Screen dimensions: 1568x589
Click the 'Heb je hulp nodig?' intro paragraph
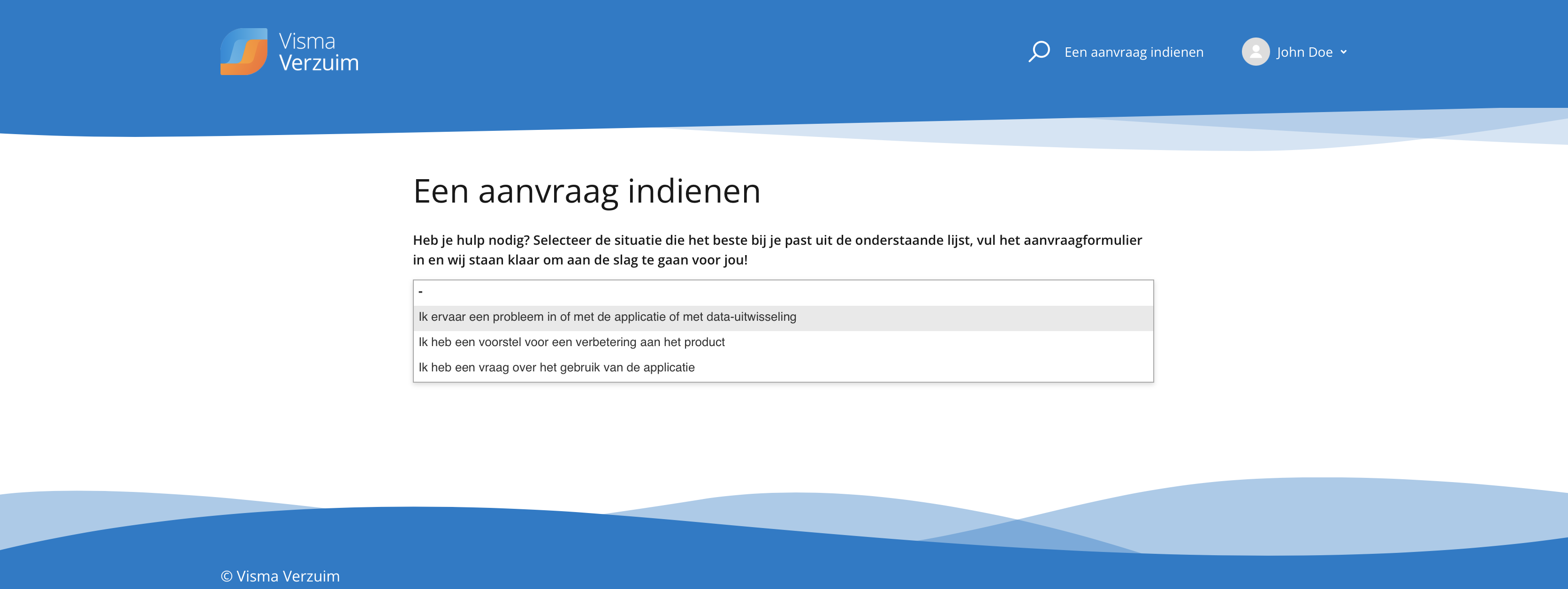[x=777, y=250]
